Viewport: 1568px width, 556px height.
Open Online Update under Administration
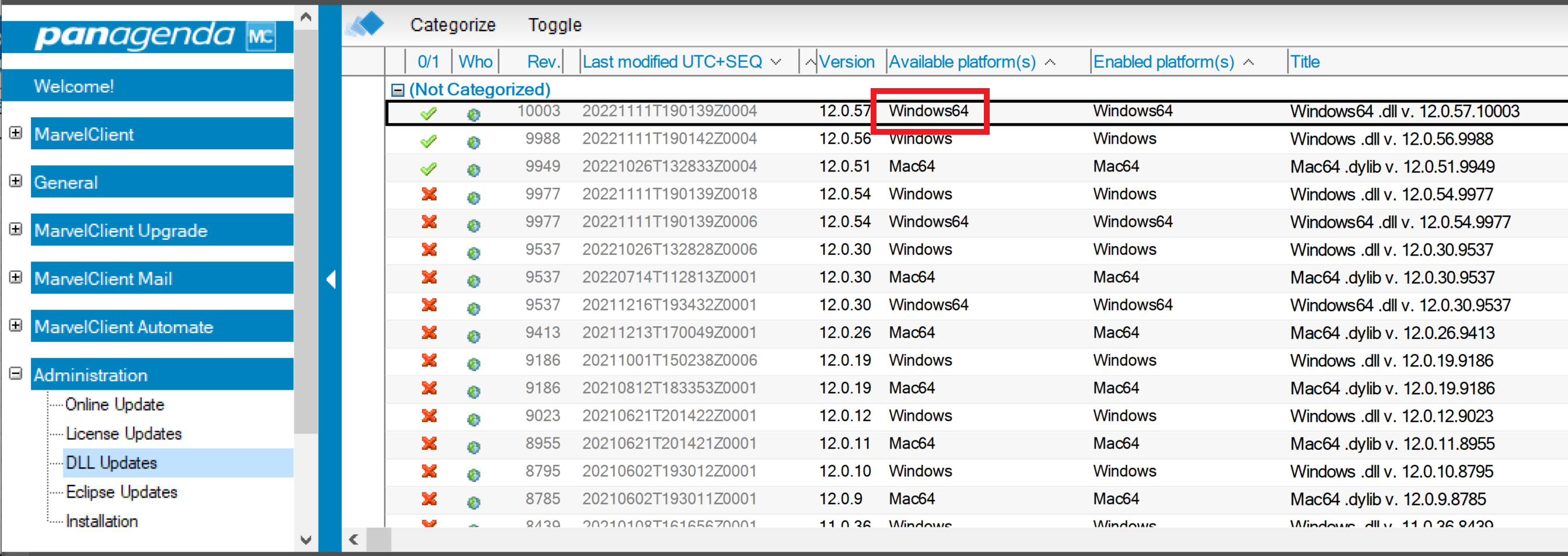[x=114, y=404]
